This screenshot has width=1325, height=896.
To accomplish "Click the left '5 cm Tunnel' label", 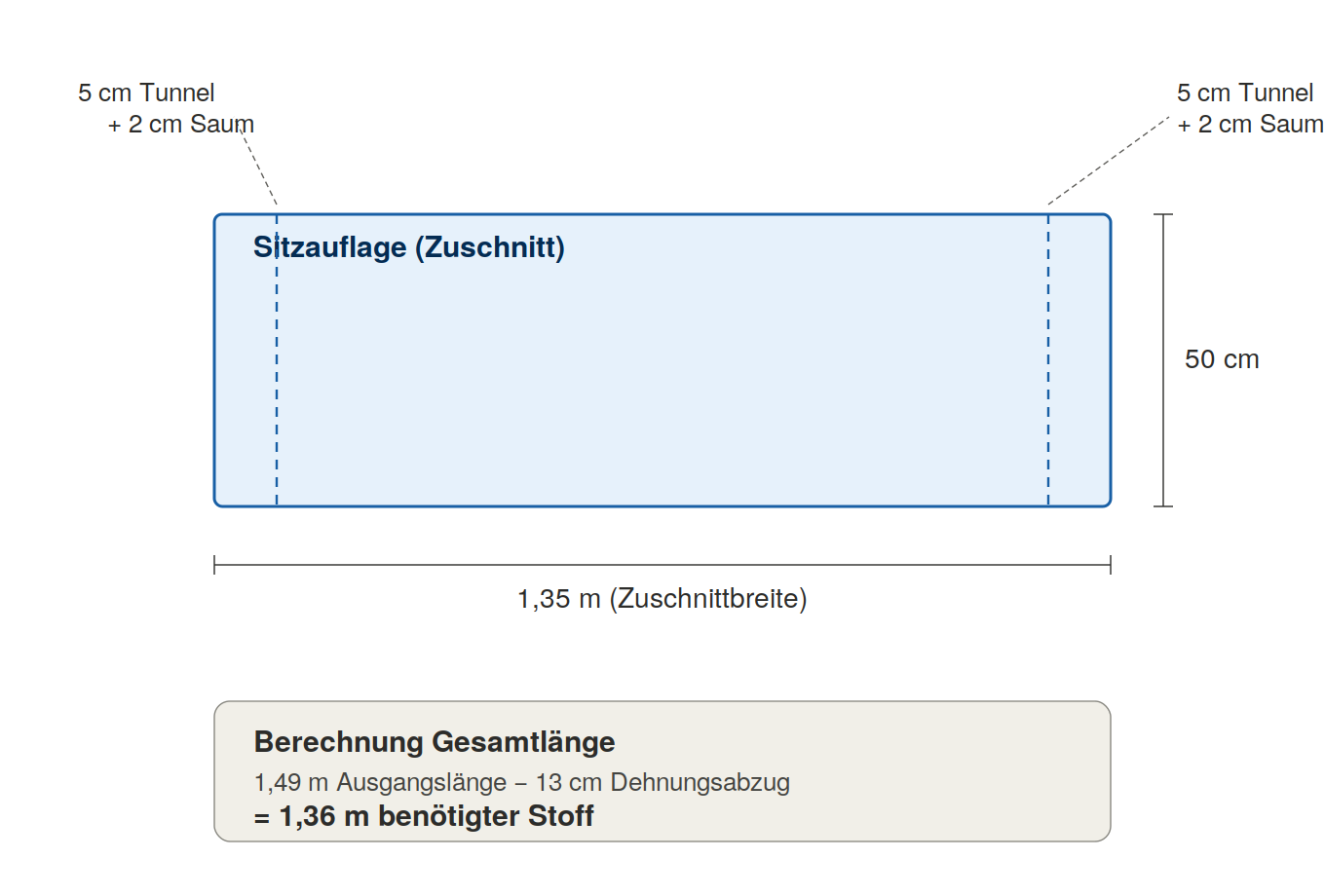I will (x=146, y=93).
